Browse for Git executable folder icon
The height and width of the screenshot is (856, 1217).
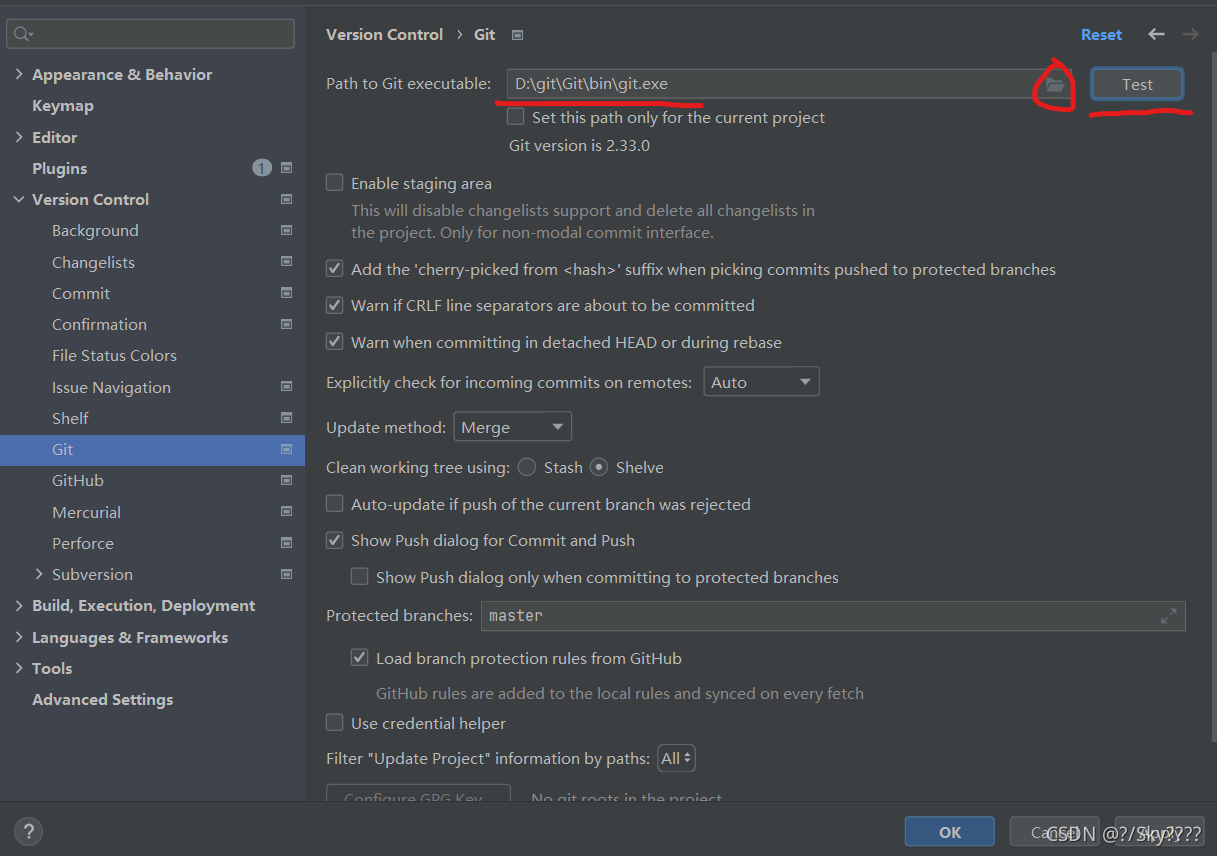coord(1055,85)
